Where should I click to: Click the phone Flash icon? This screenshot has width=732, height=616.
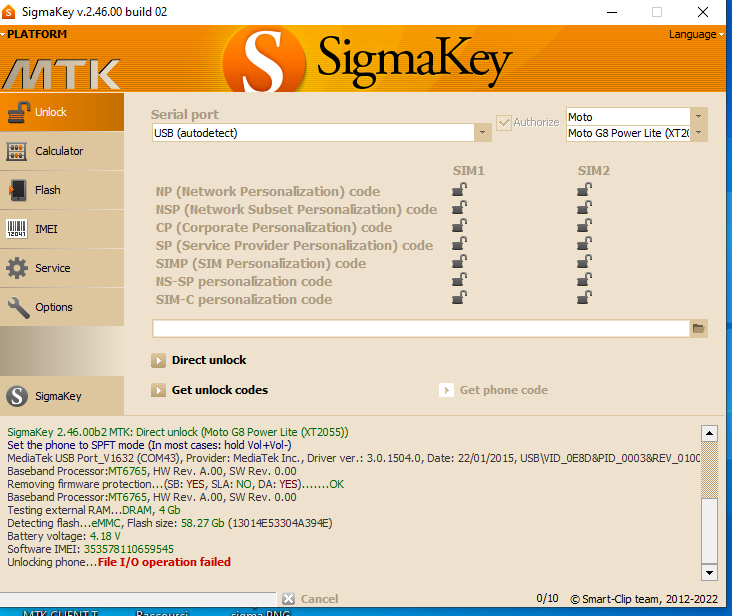[18, 190]
